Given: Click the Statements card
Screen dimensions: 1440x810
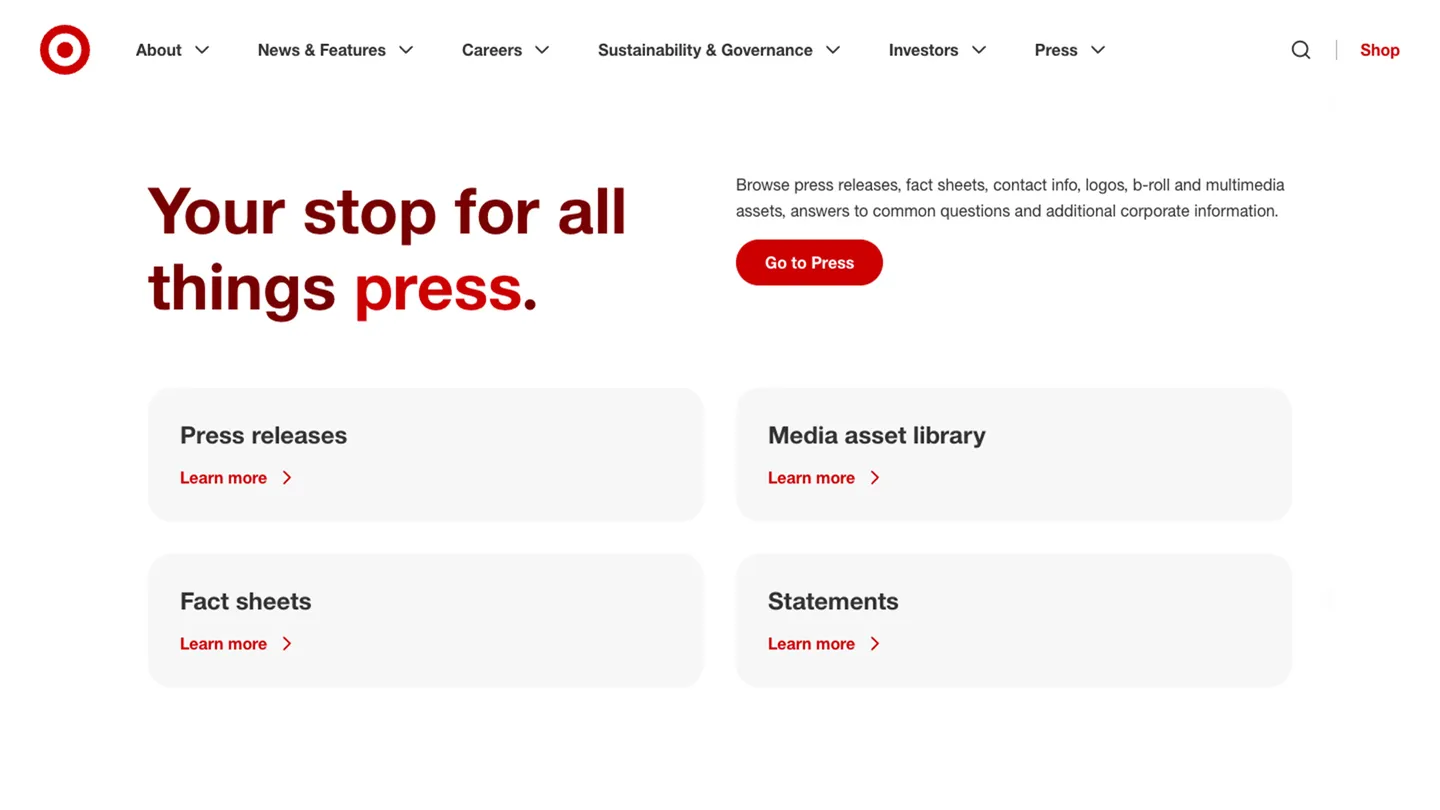Looking at the screenshot, I should click(x=1013, y=620).
